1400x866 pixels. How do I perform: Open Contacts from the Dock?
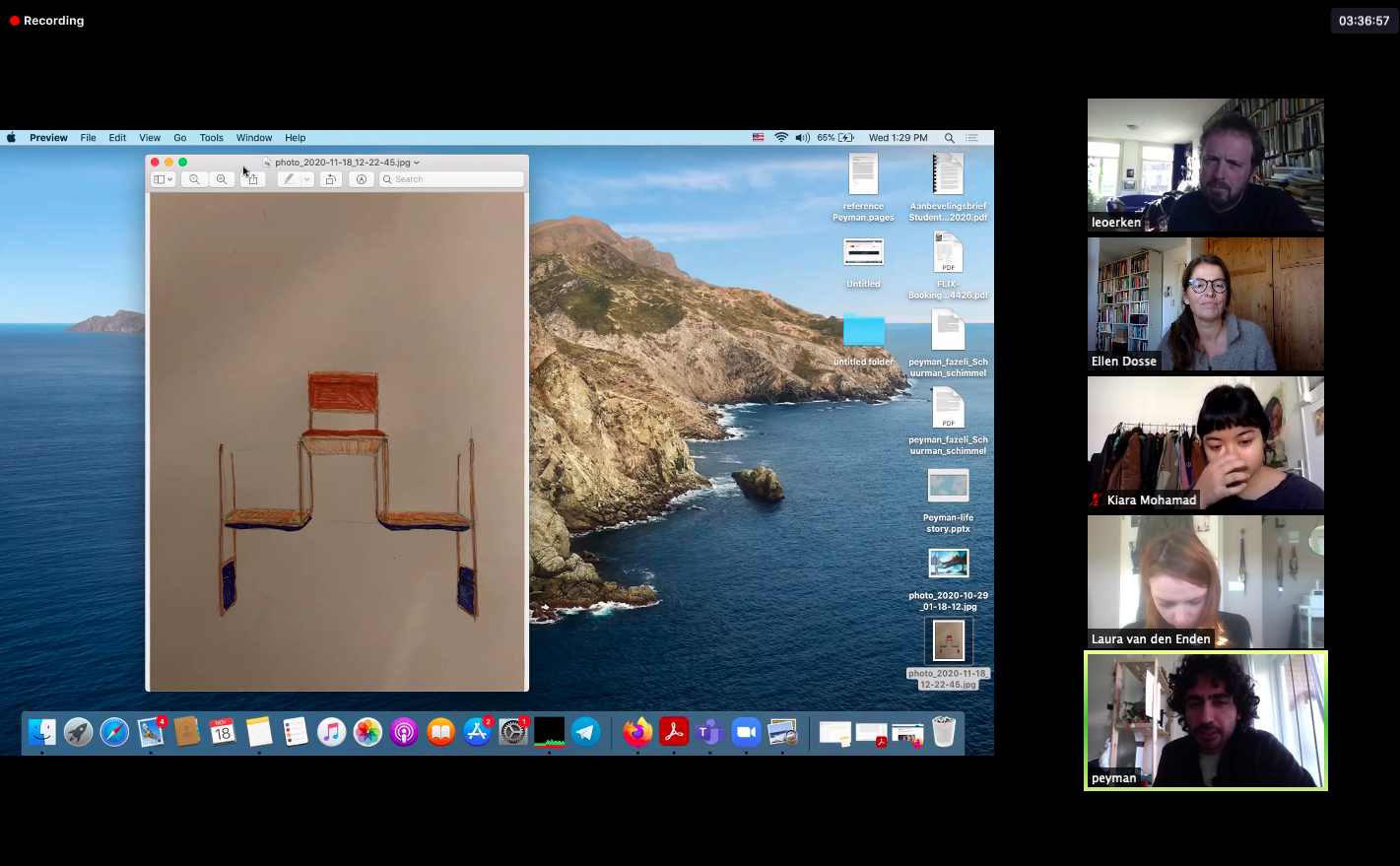(187, 732)
